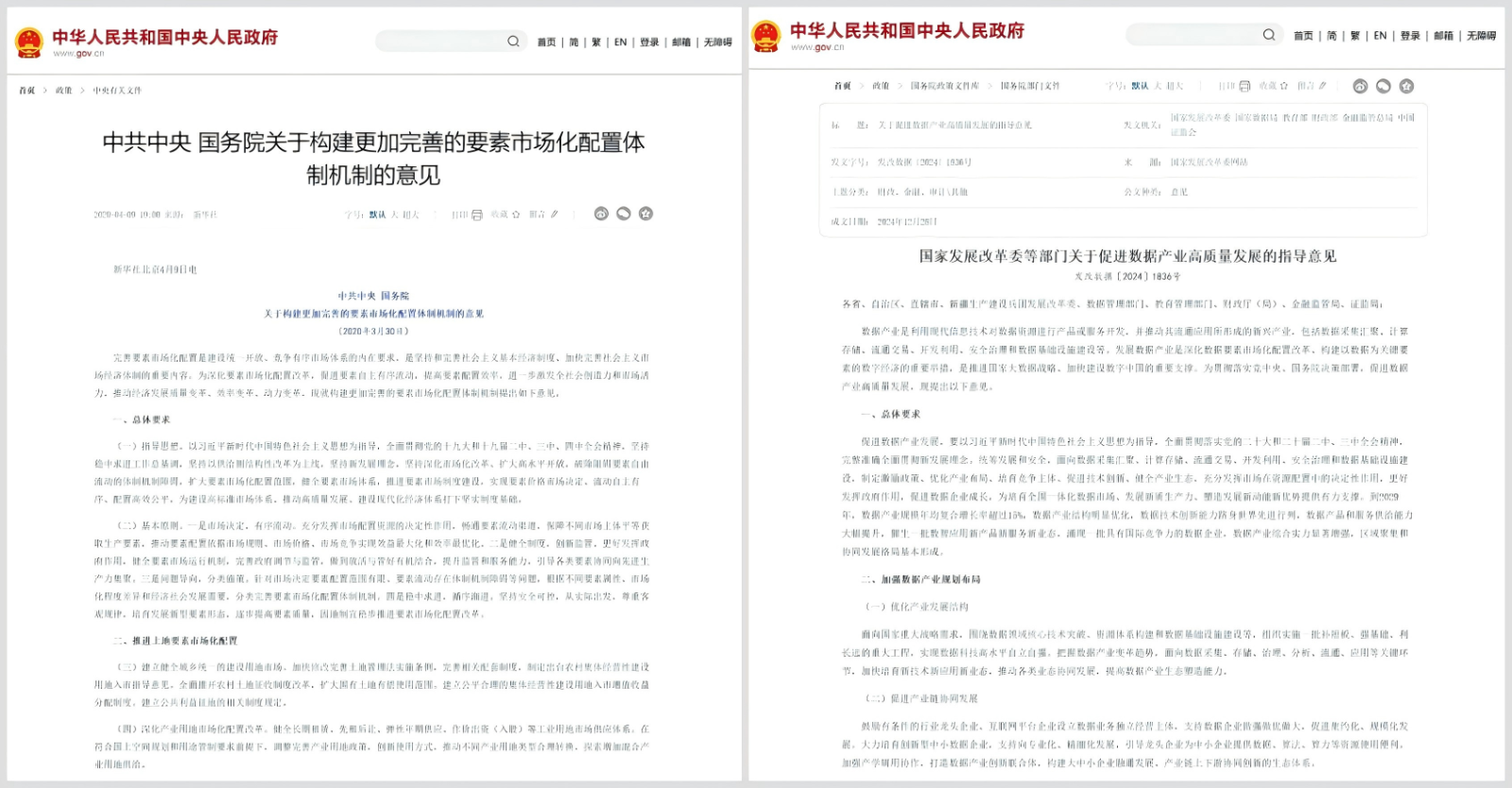Open 无障碍 accessibility mode on the right page

tap(1481, 36)
